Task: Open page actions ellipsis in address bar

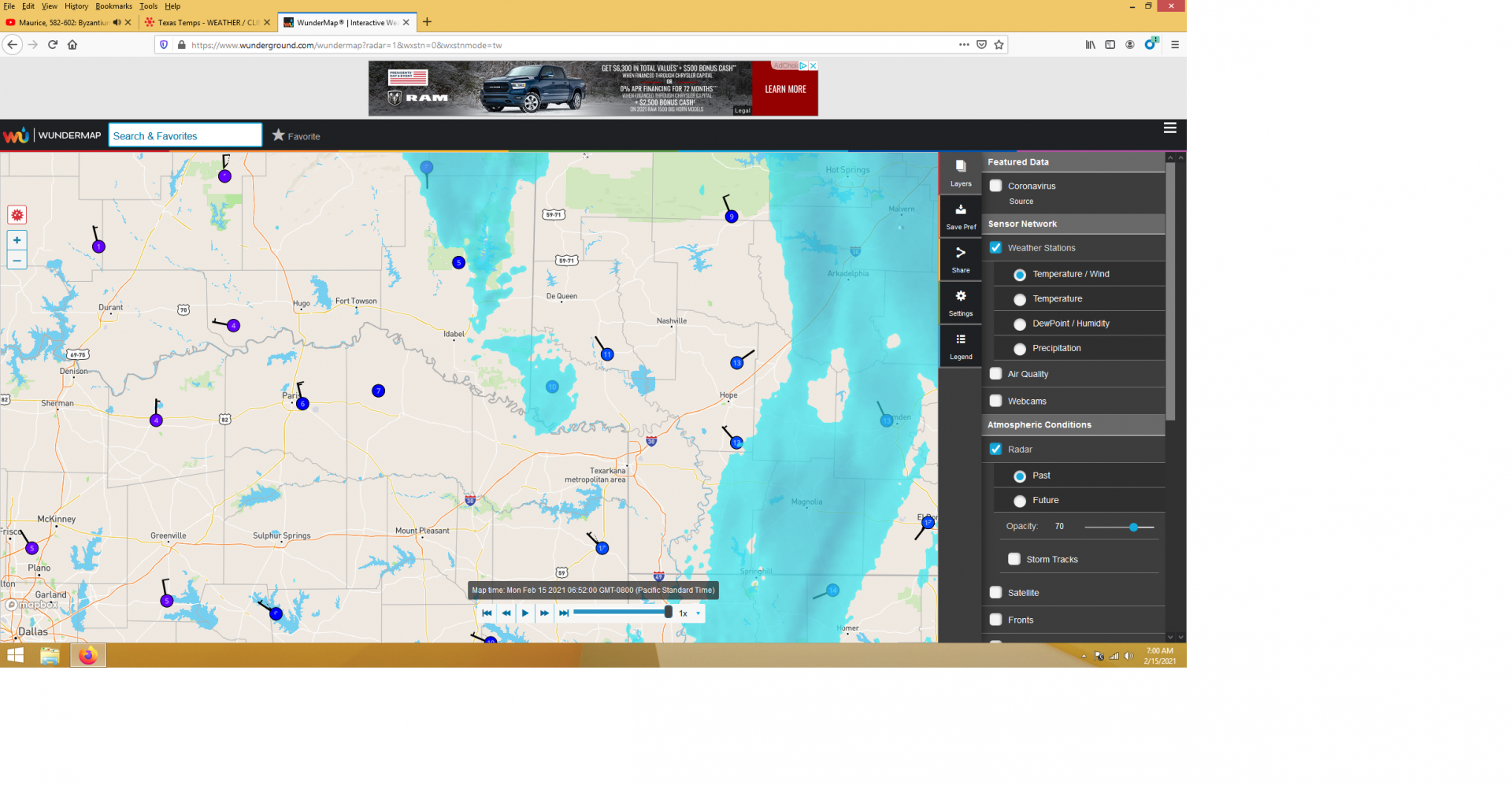Action: click(x=964, y=45)
